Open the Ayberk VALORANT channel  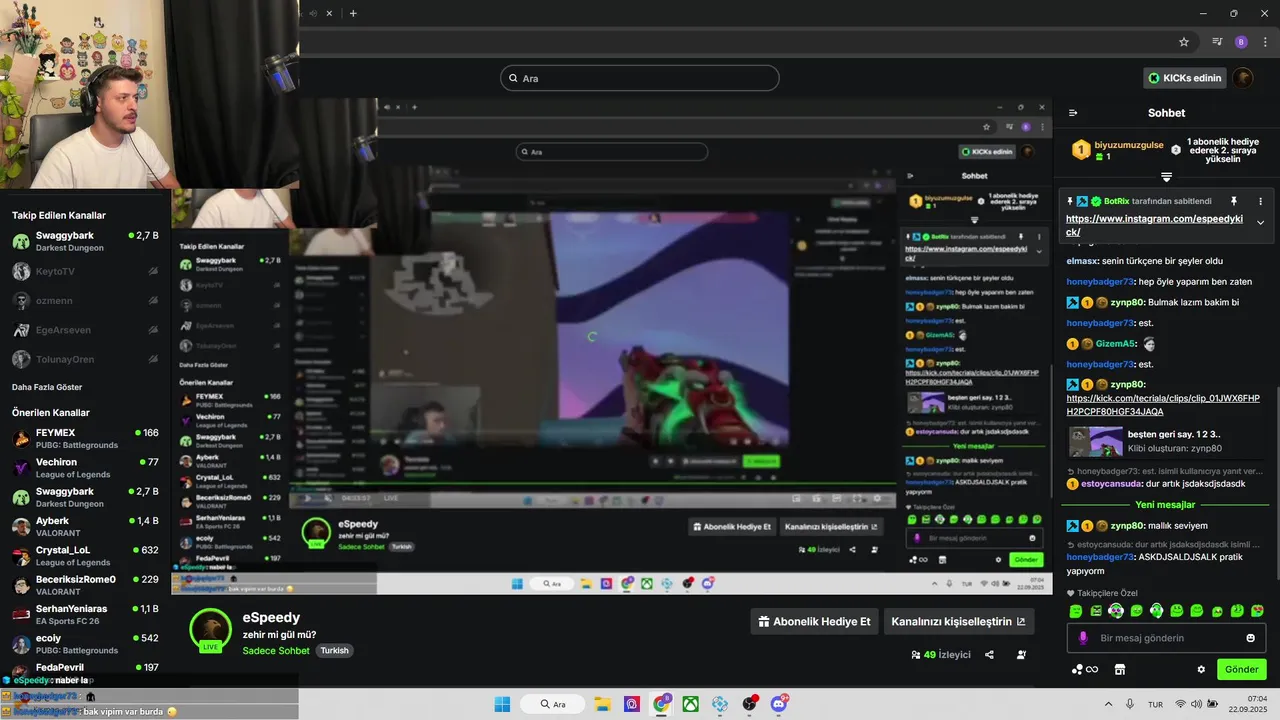pos(85,526)
